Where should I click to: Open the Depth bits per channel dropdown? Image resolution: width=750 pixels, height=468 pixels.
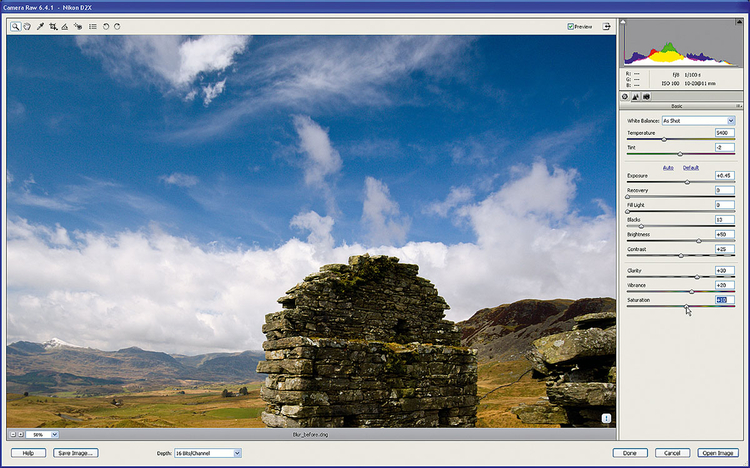click(x=208, y=453)
